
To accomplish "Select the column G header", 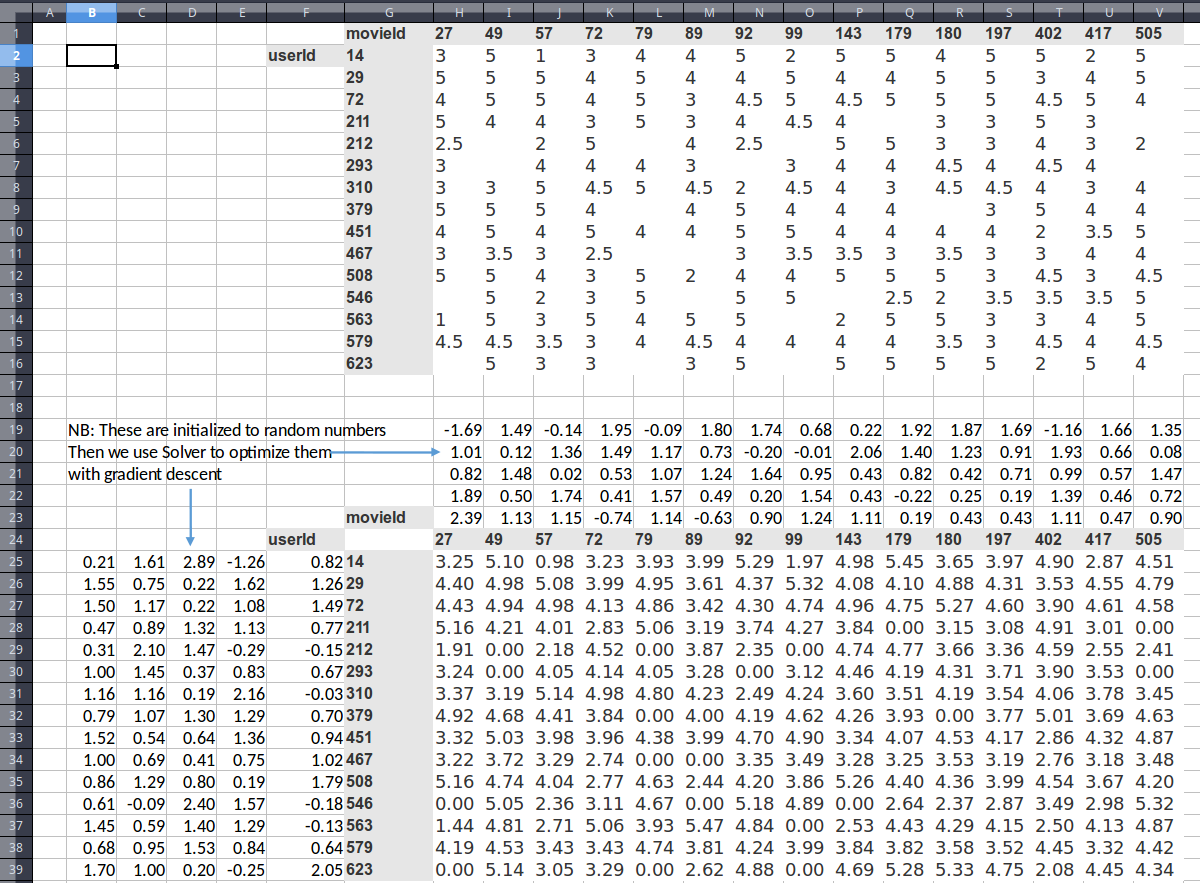I will [389, 12].
